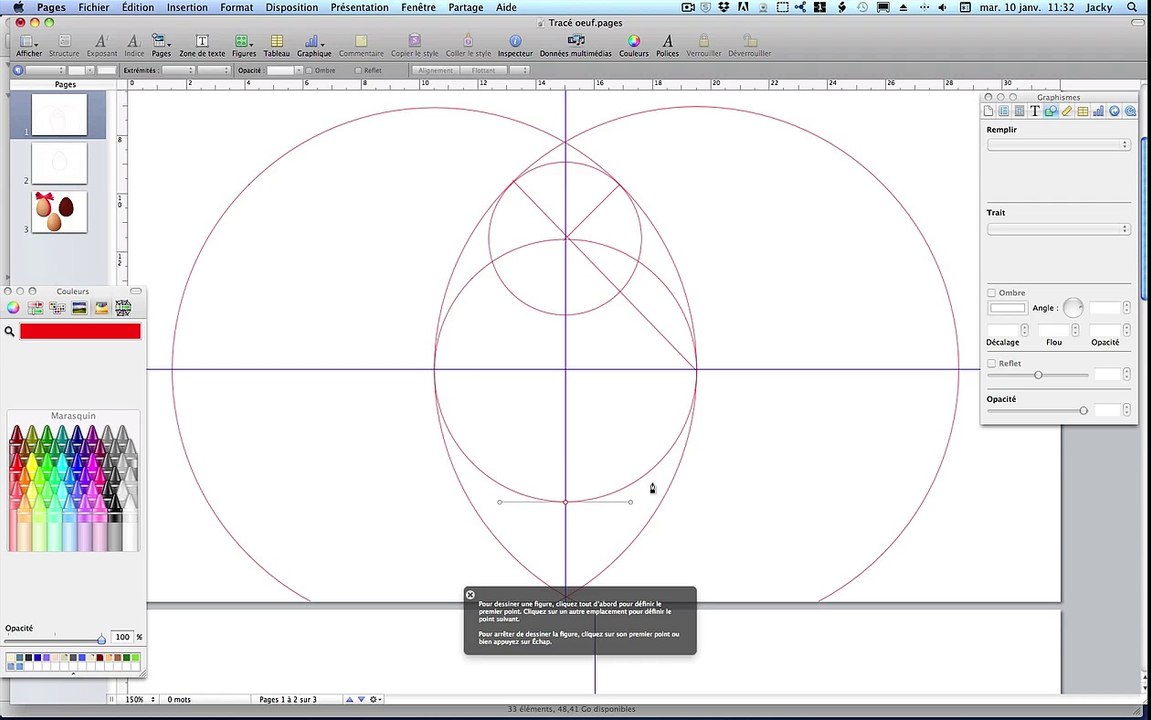
Task: Select the color palettes mode in Couleurs
Action: [x=57, y=308]
